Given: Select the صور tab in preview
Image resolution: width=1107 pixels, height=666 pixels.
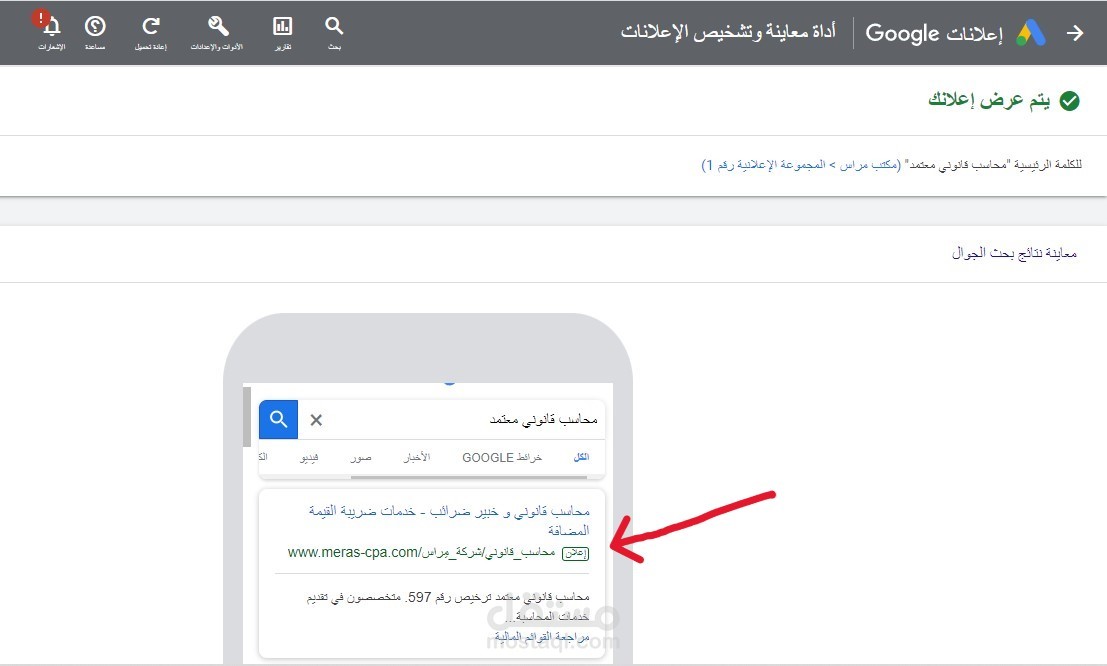Looking at the screenshot, I should pyautogui.click(x=361, y=458).
